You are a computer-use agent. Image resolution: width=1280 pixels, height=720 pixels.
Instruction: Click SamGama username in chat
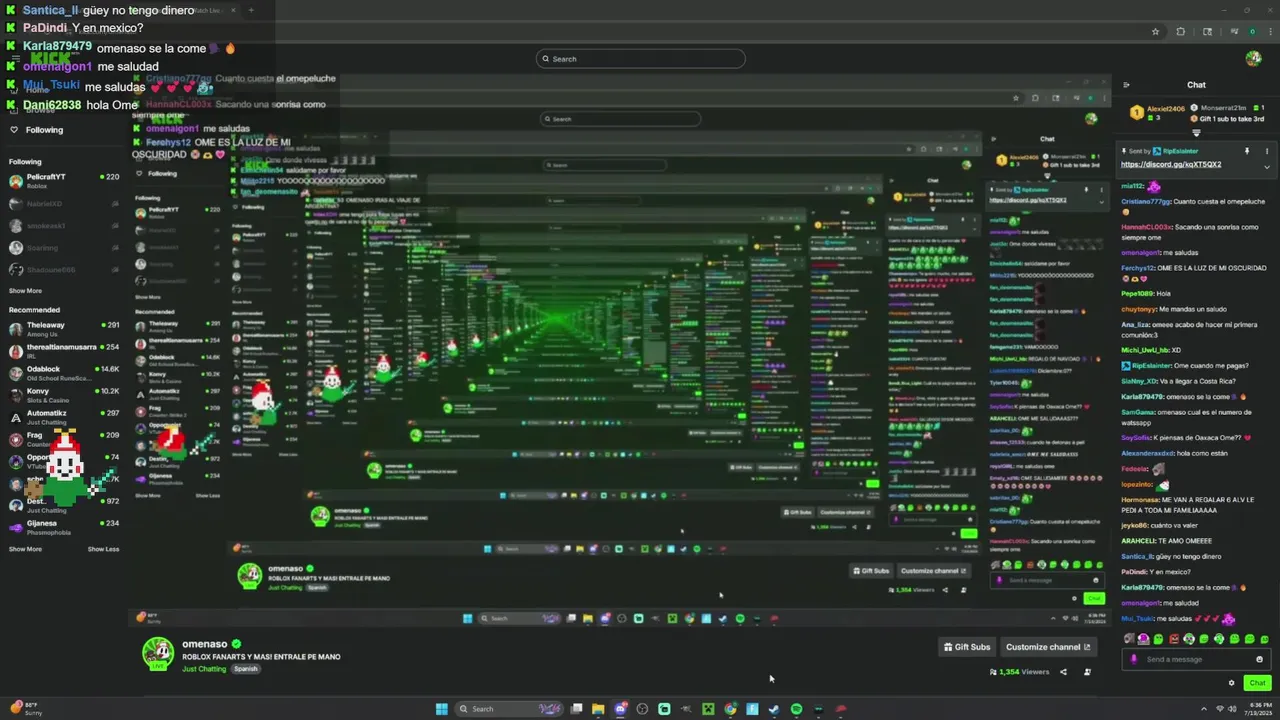[1138, 412]
